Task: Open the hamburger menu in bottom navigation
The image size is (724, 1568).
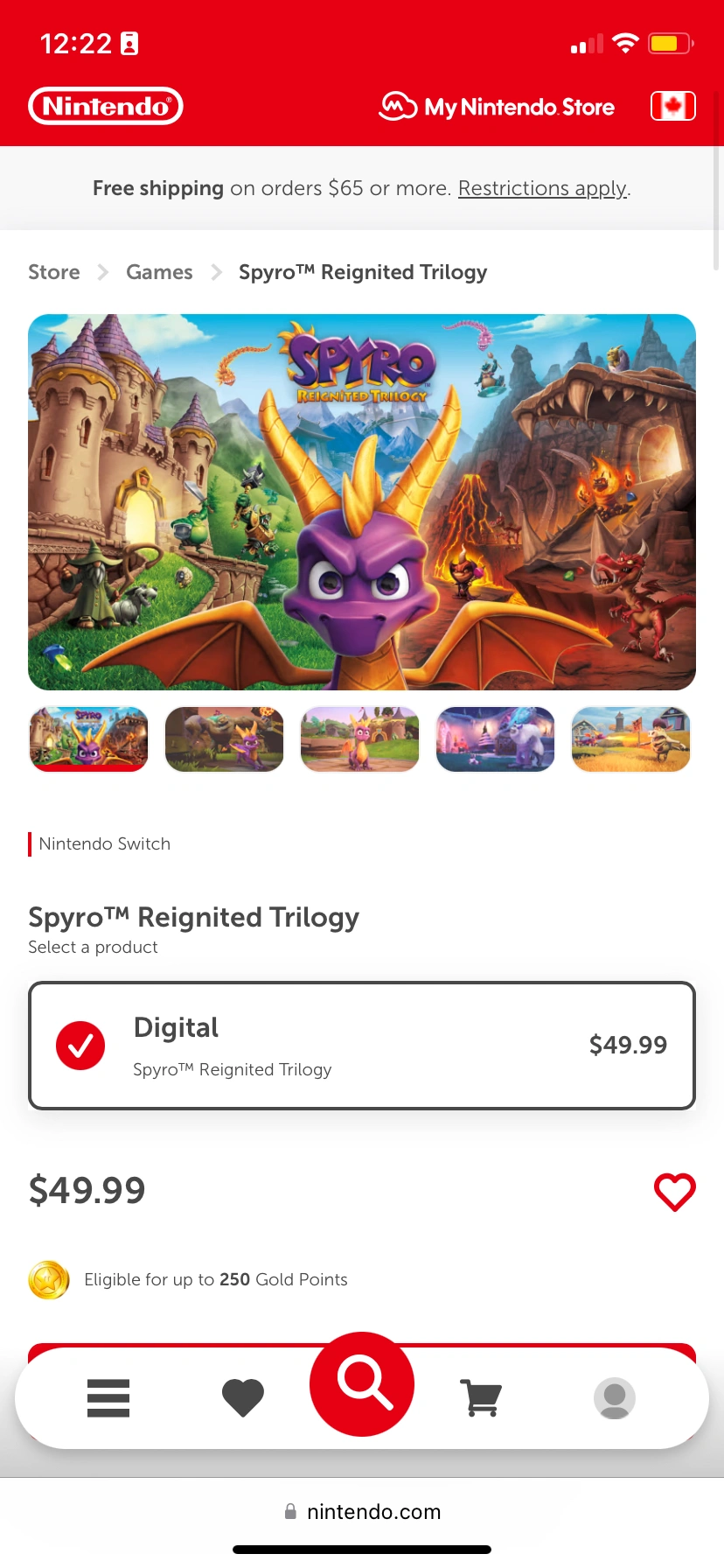Action: point(108,1397)
